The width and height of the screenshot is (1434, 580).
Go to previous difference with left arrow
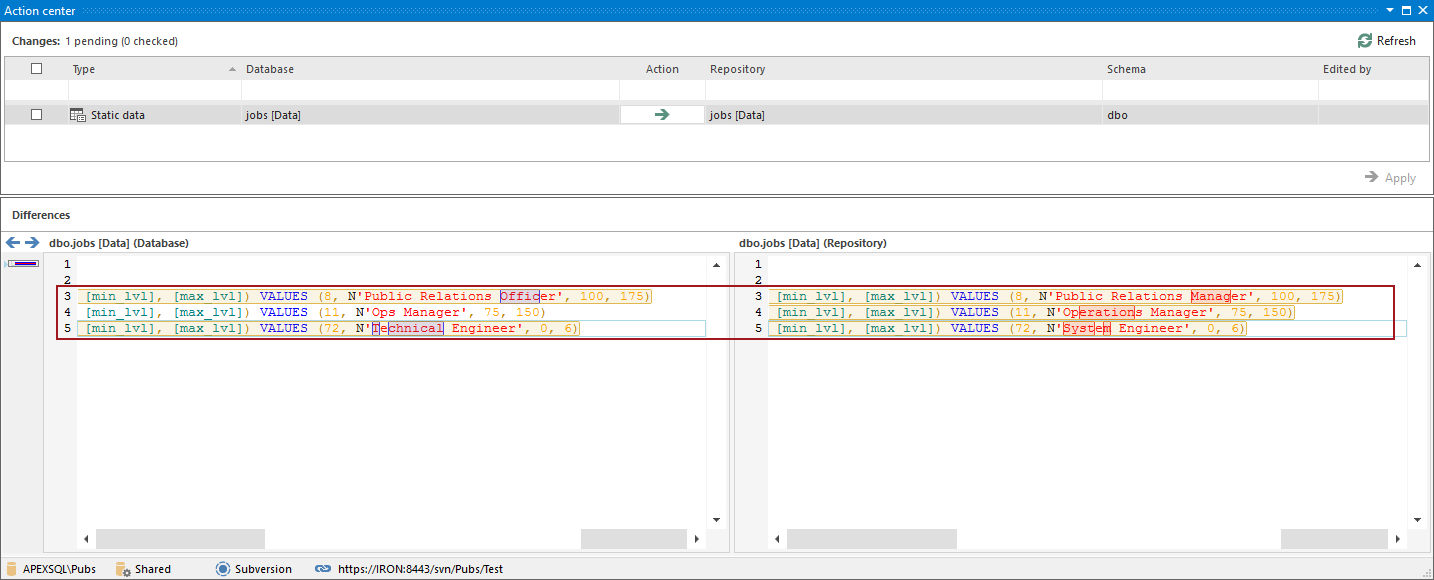(13, 243)
